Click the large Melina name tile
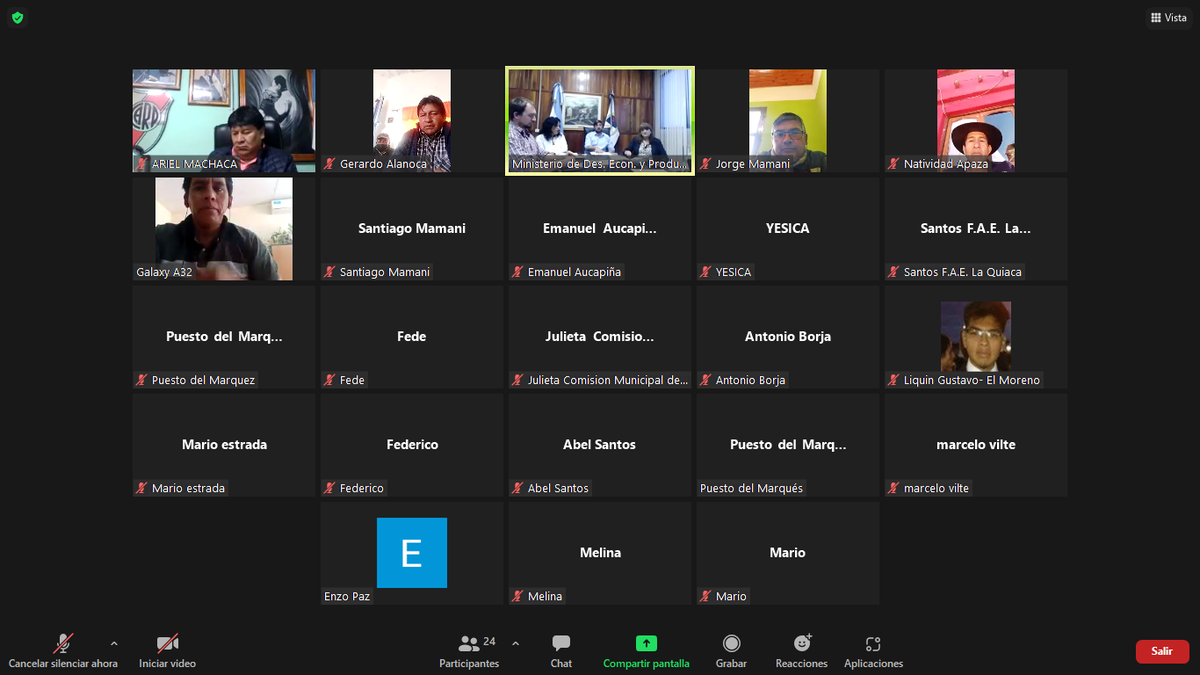 [x=600, y=553]
